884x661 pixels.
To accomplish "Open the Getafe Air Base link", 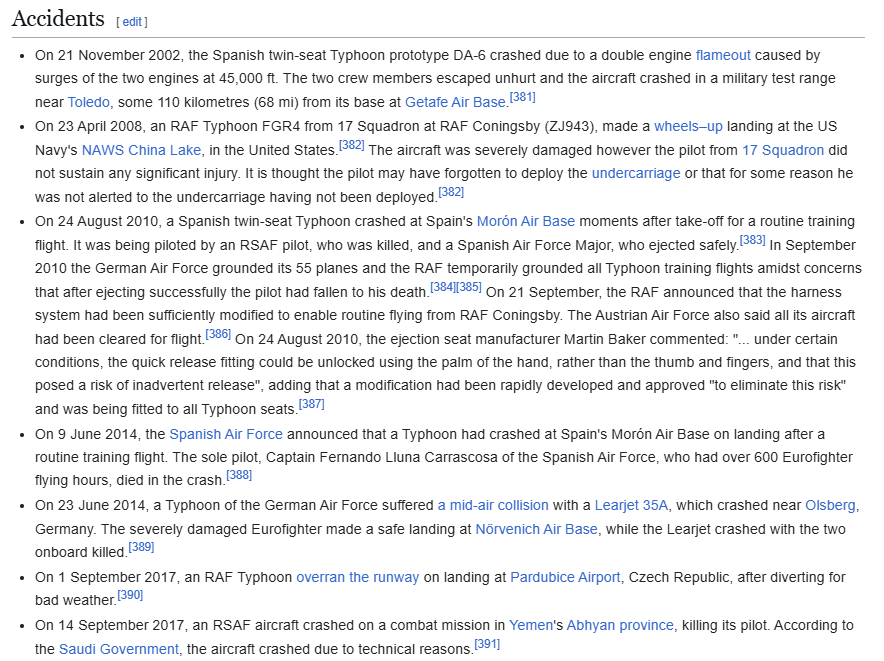I will tap(455, 102).
